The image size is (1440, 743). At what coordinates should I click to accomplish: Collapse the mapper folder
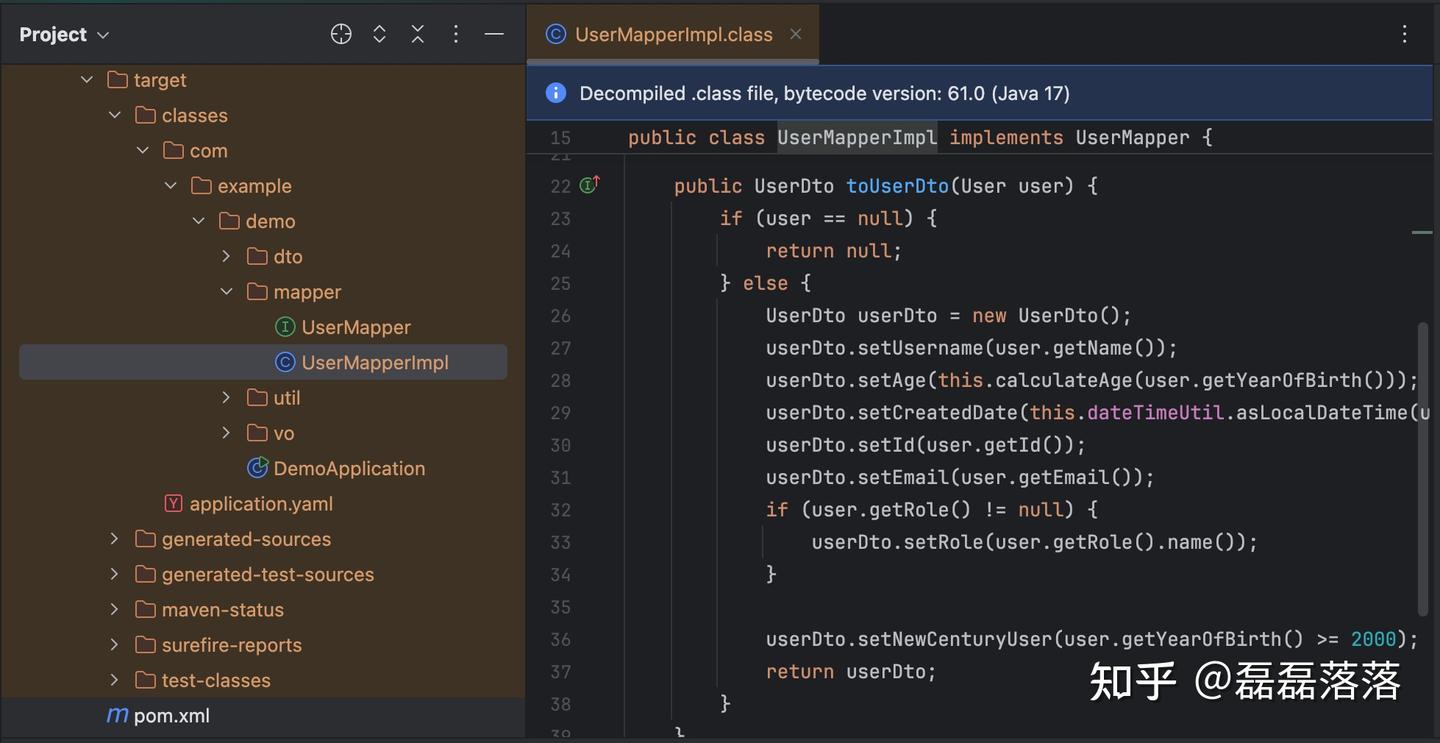pos(227,292)
